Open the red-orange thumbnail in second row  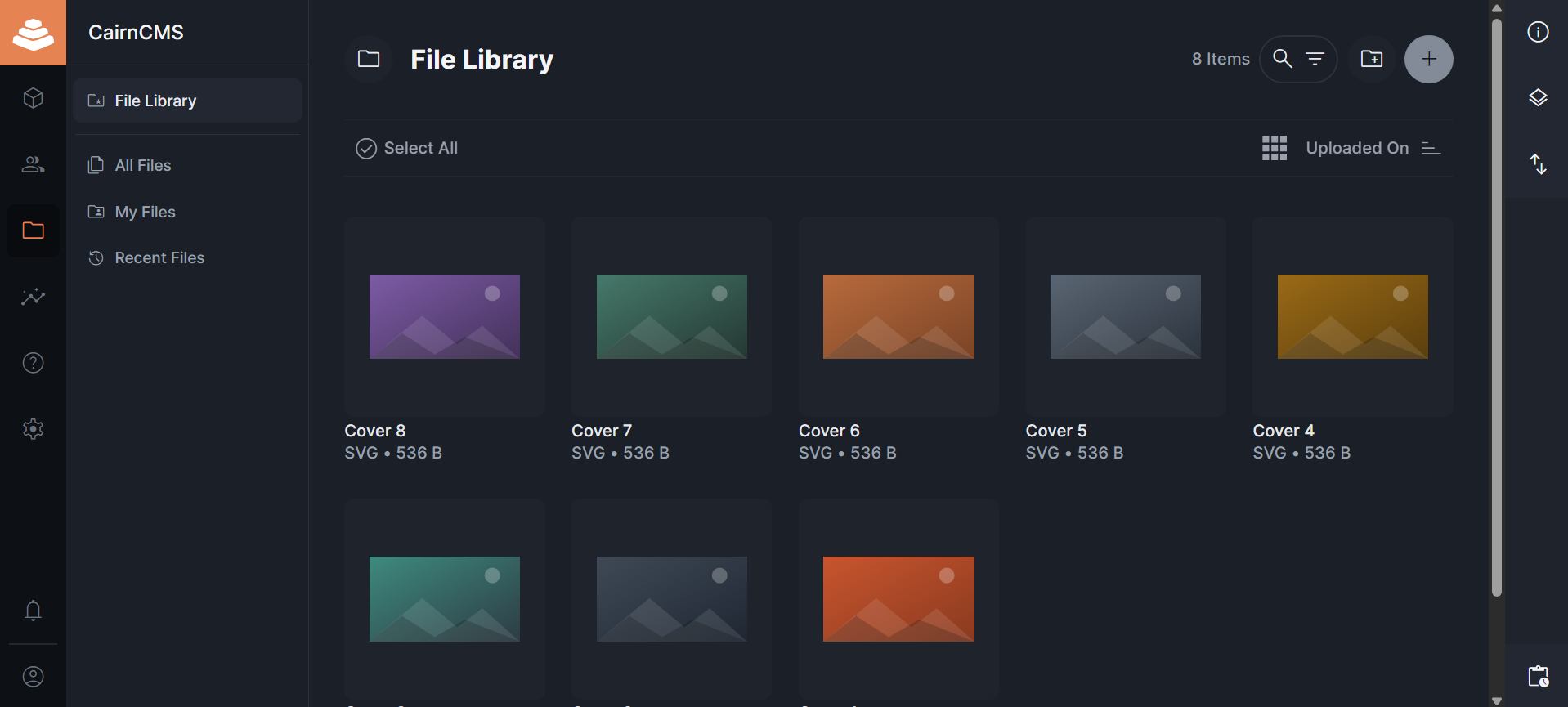pyautogui.click(x=898, y=598)
